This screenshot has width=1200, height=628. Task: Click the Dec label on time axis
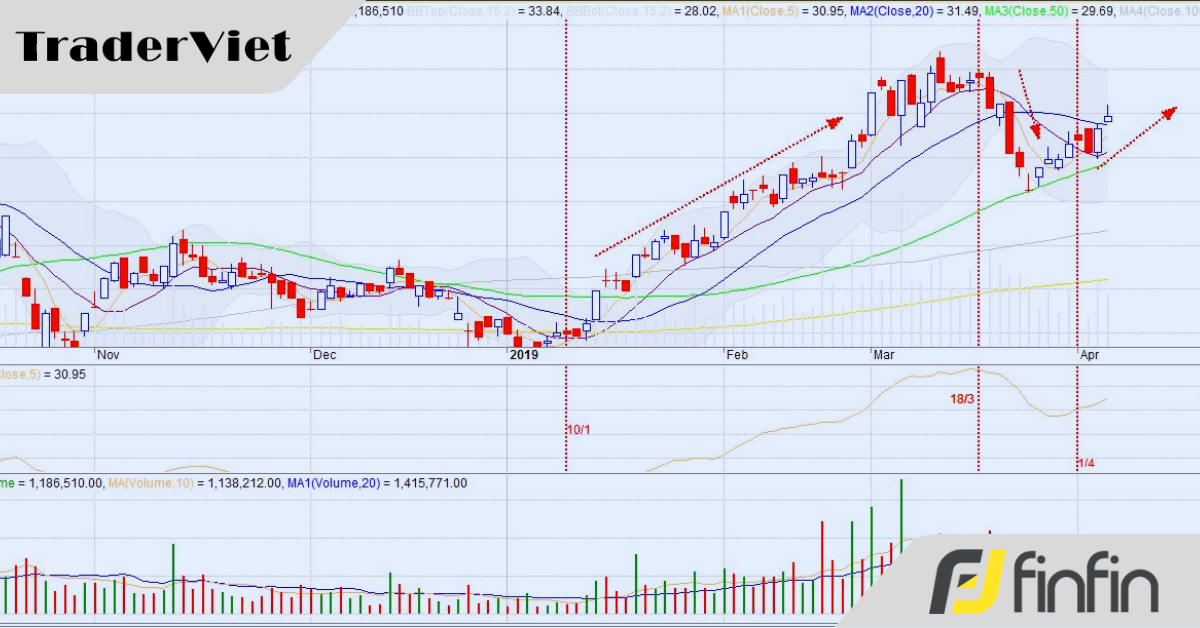[323, 355]
